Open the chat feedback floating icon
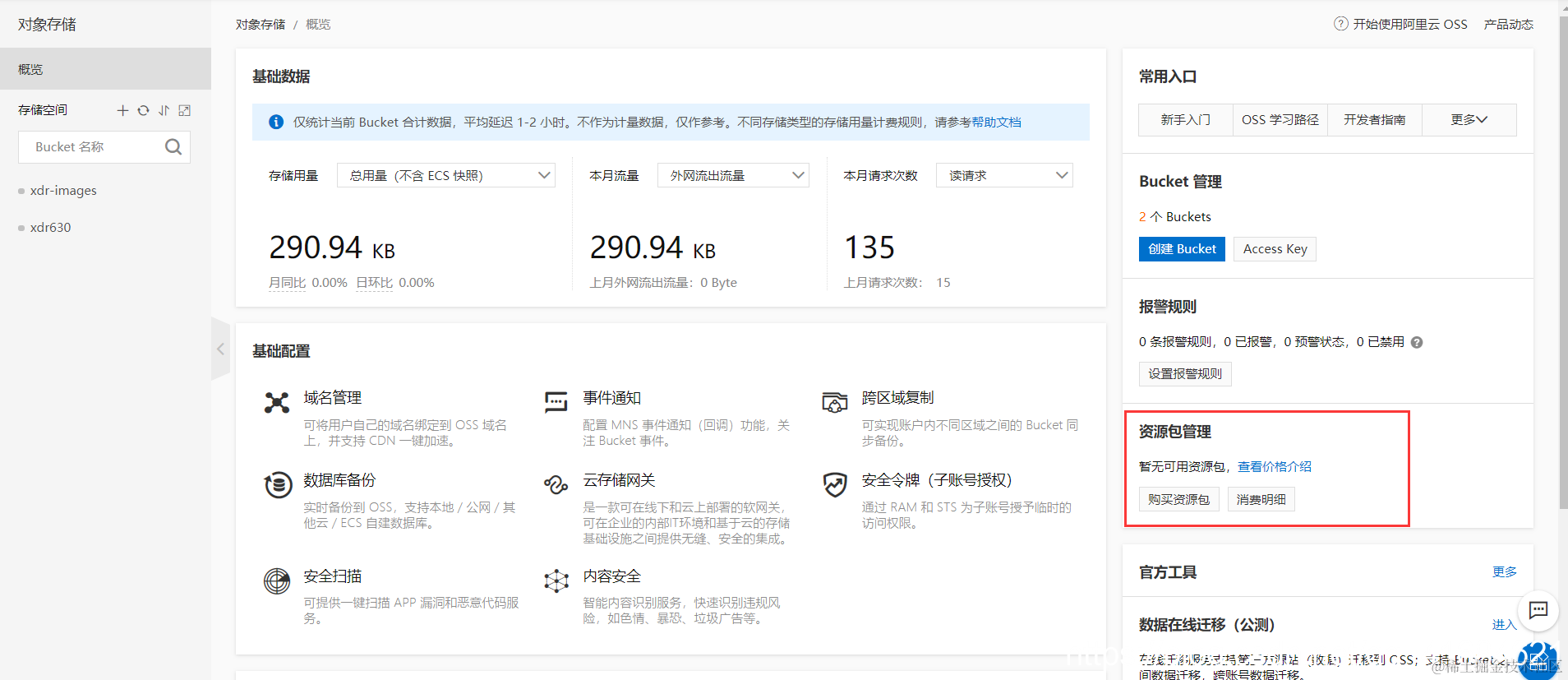The image size is (1568, 680). (x=1538, y=610)
